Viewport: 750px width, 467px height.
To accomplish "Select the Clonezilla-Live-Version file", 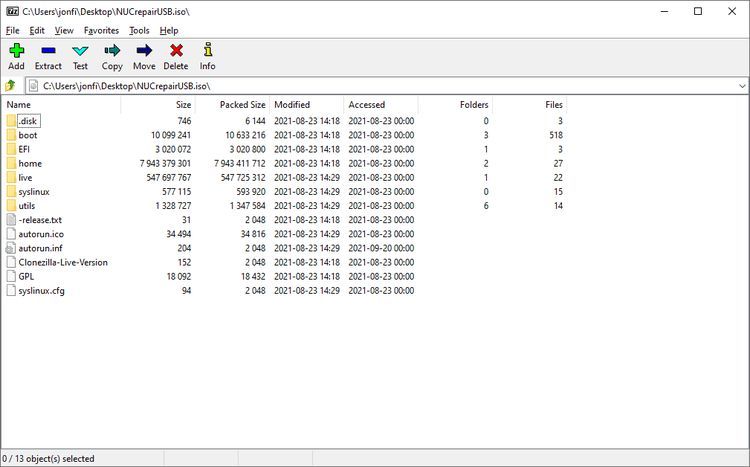I will pos(63,262).
